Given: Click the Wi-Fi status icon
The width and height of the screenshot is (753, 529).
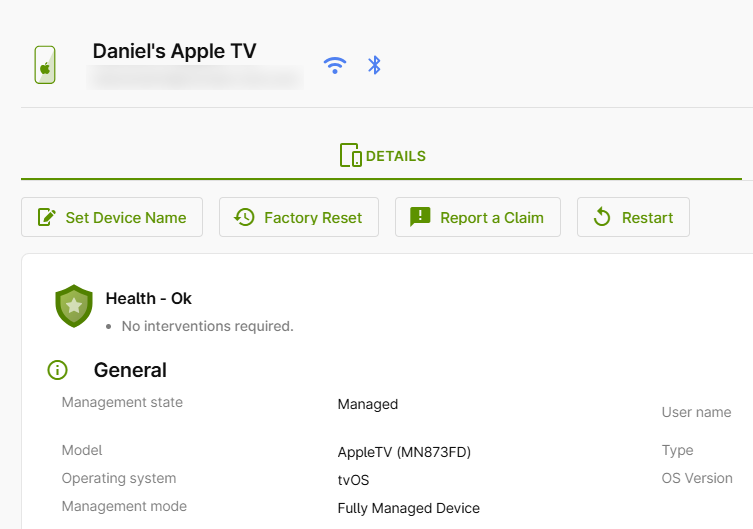Looking at the screenshot, I should point(335,65).
